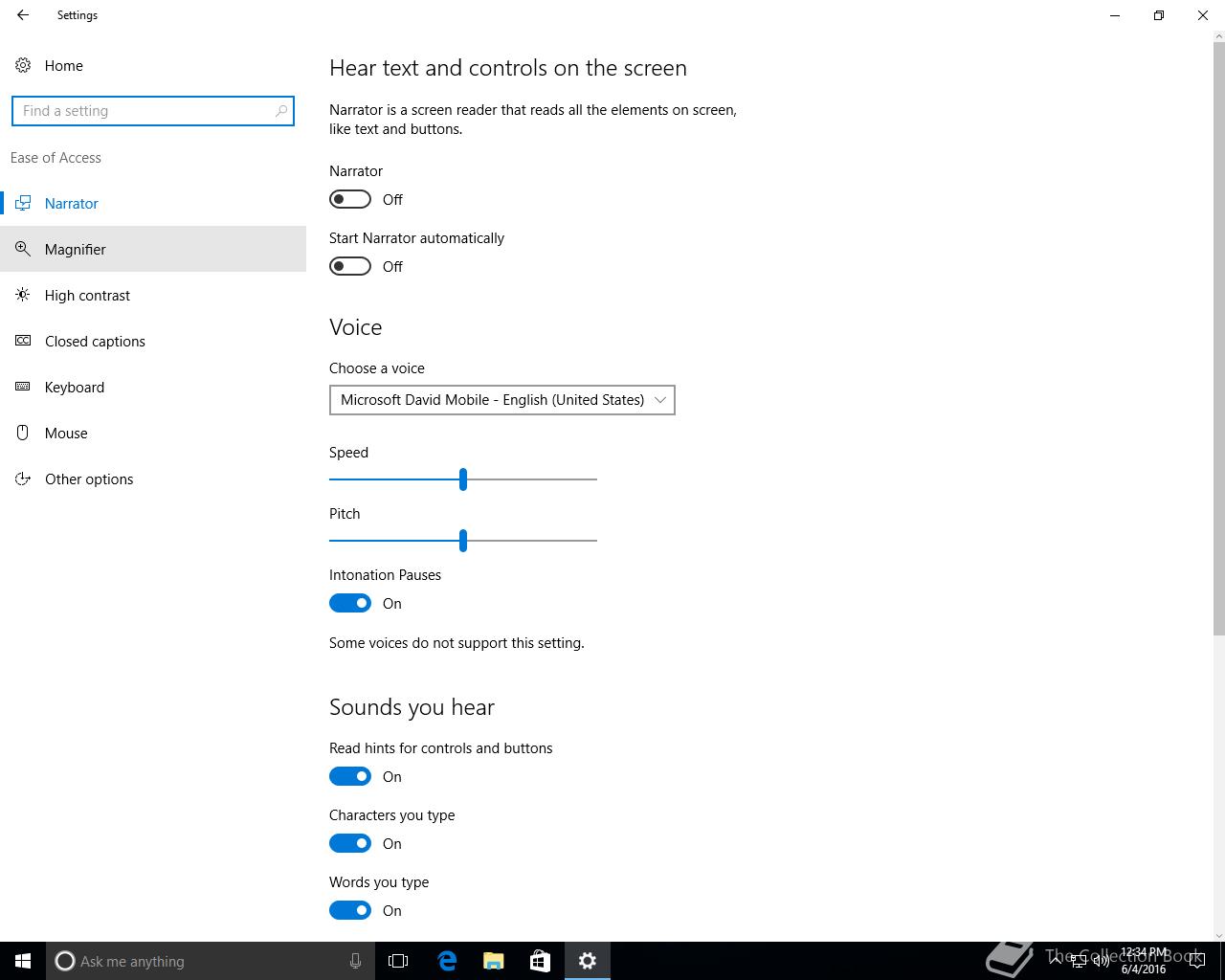The height and width of the screenshot is (980, 1225).
Task: Open Keyboard settings page
Action: [153, 387]
